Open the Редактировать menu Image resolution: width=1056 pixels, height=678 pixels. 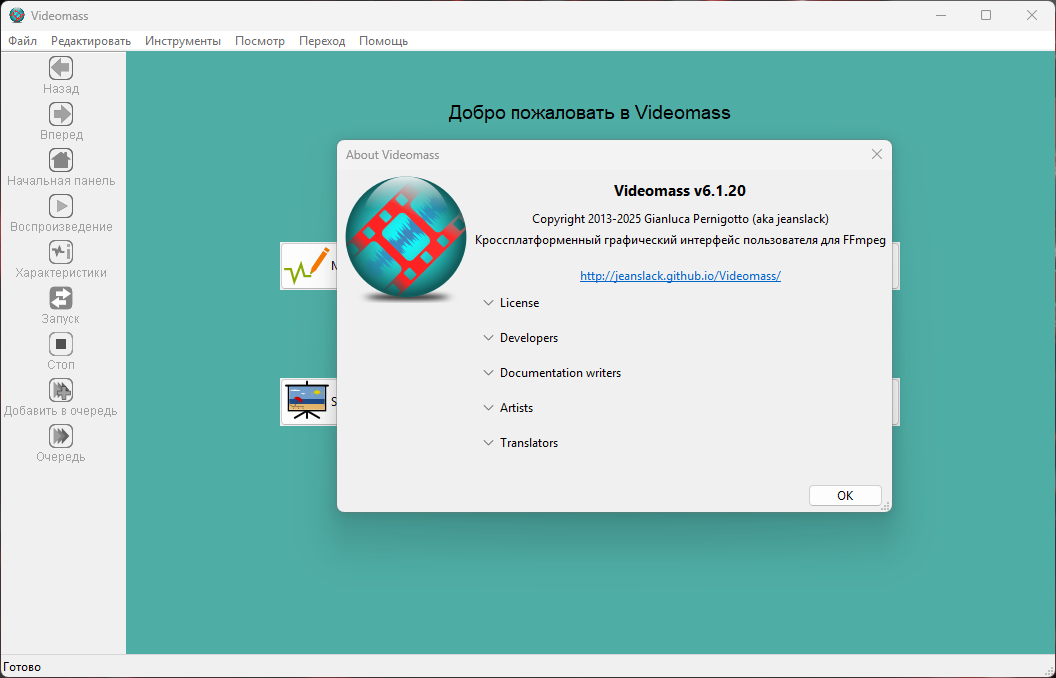(x=91, y=41)
